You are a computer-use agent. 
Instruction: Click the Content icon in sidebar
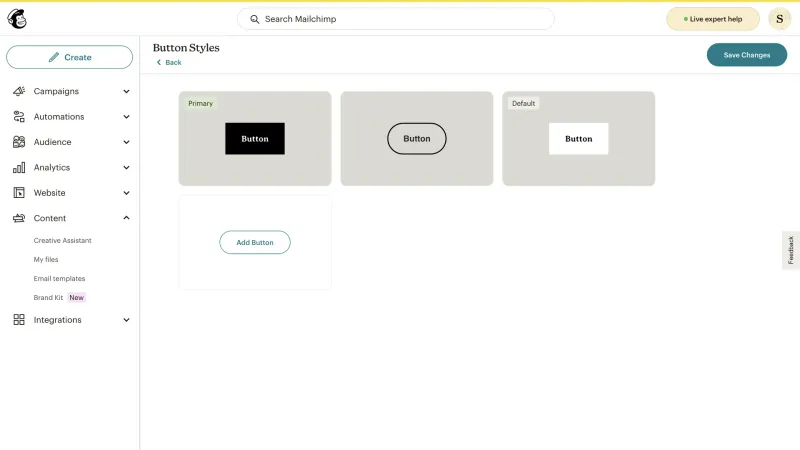pos(19,218)
